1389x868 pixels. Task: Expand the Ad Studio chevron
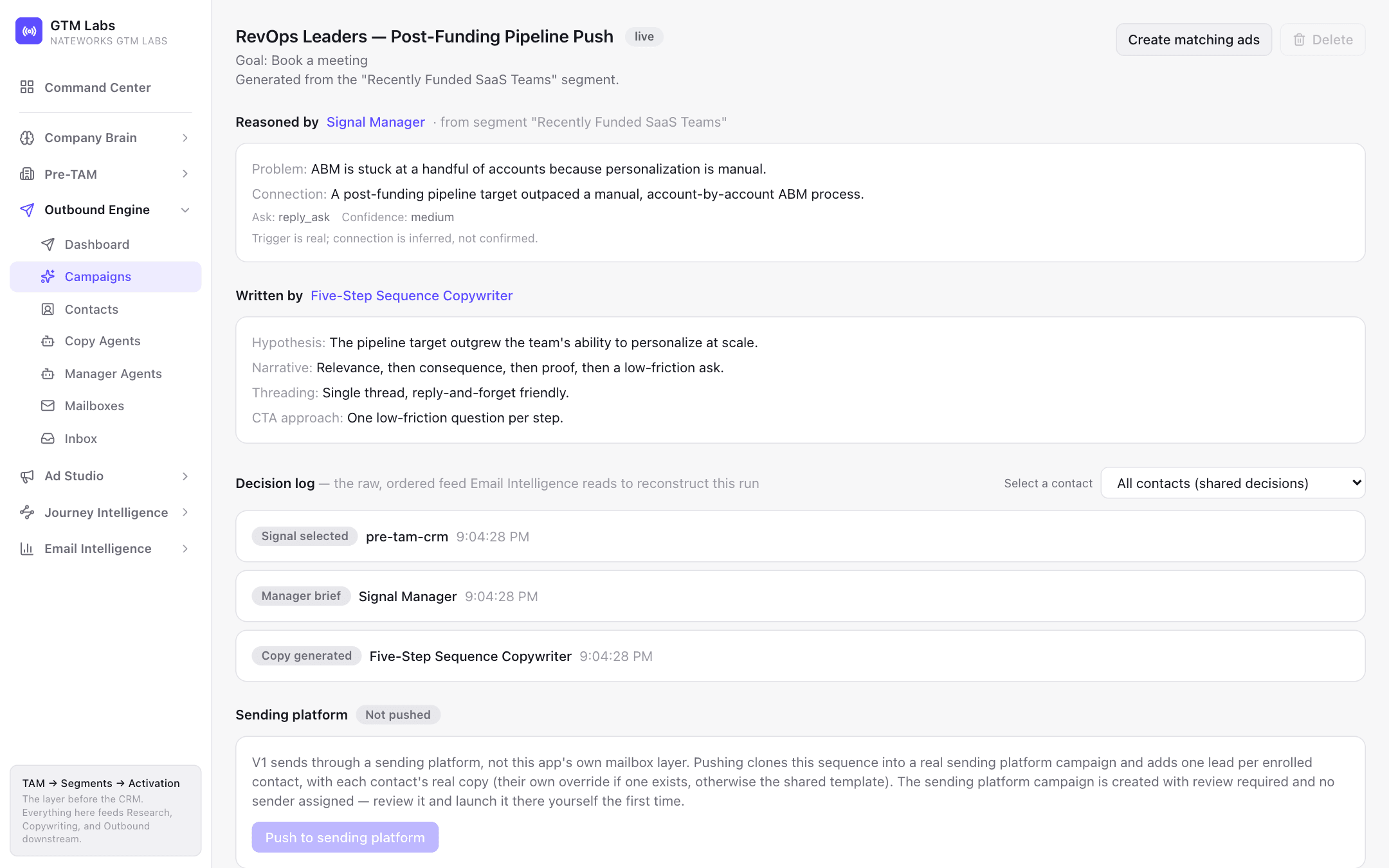point(185,476)
